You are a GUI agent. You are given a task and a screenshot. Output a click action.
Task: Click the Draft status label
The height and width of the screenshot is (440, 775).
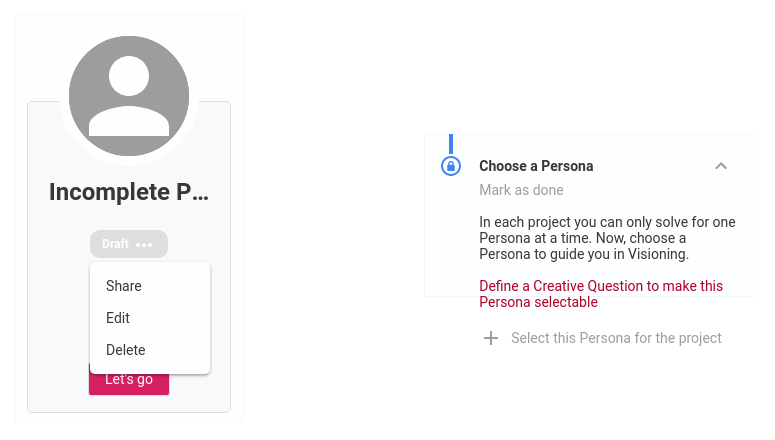[115, 244]
